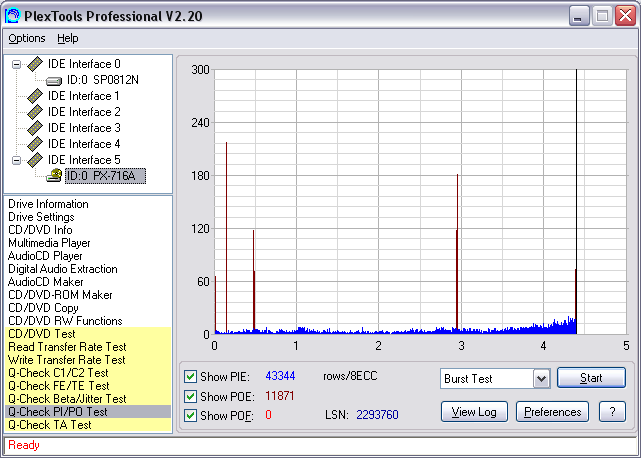Click the SP0812N hard drive icon
Screen dimensions: 641x458
tap(54, 81)
